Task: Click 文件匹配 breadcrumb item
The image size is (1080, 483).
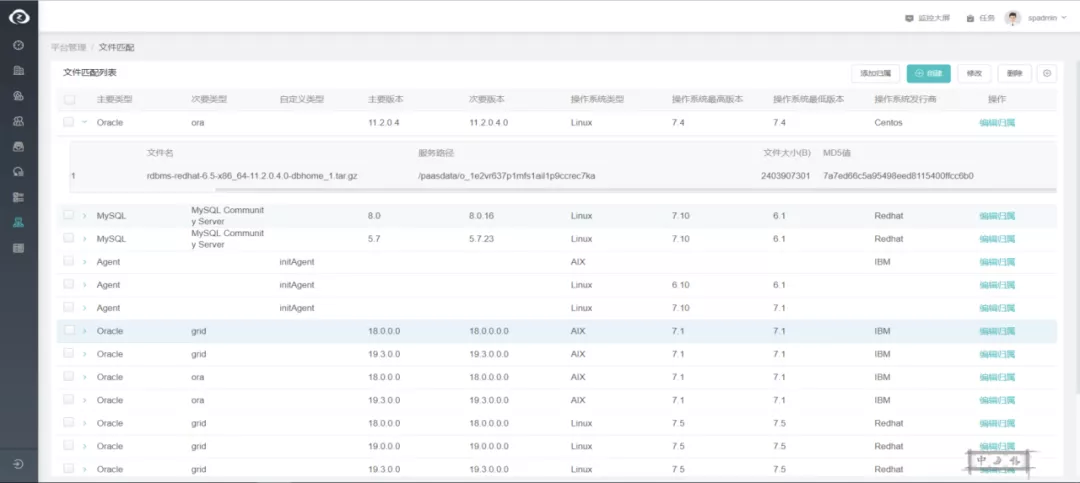Action: click(x=116, y=47)
